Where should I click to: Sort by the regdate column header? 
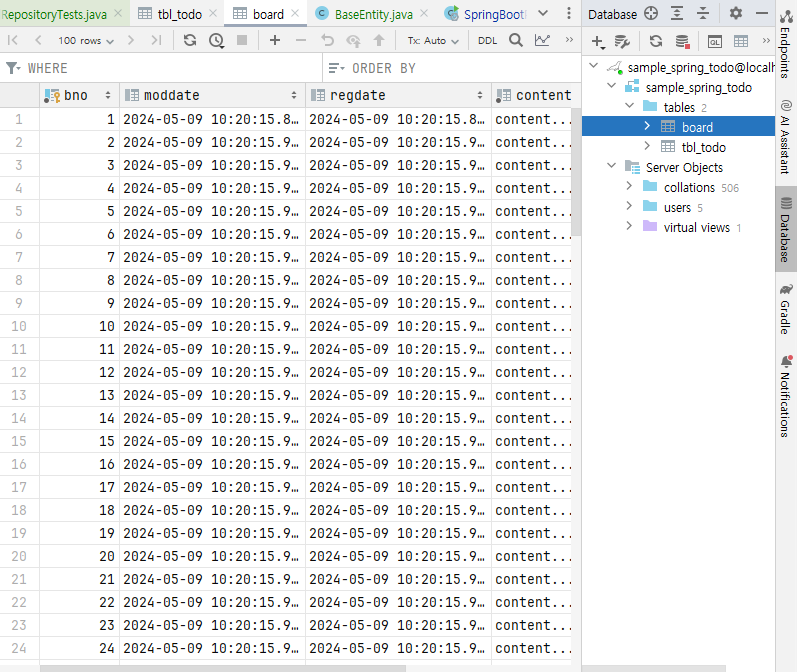click(398, 95)
